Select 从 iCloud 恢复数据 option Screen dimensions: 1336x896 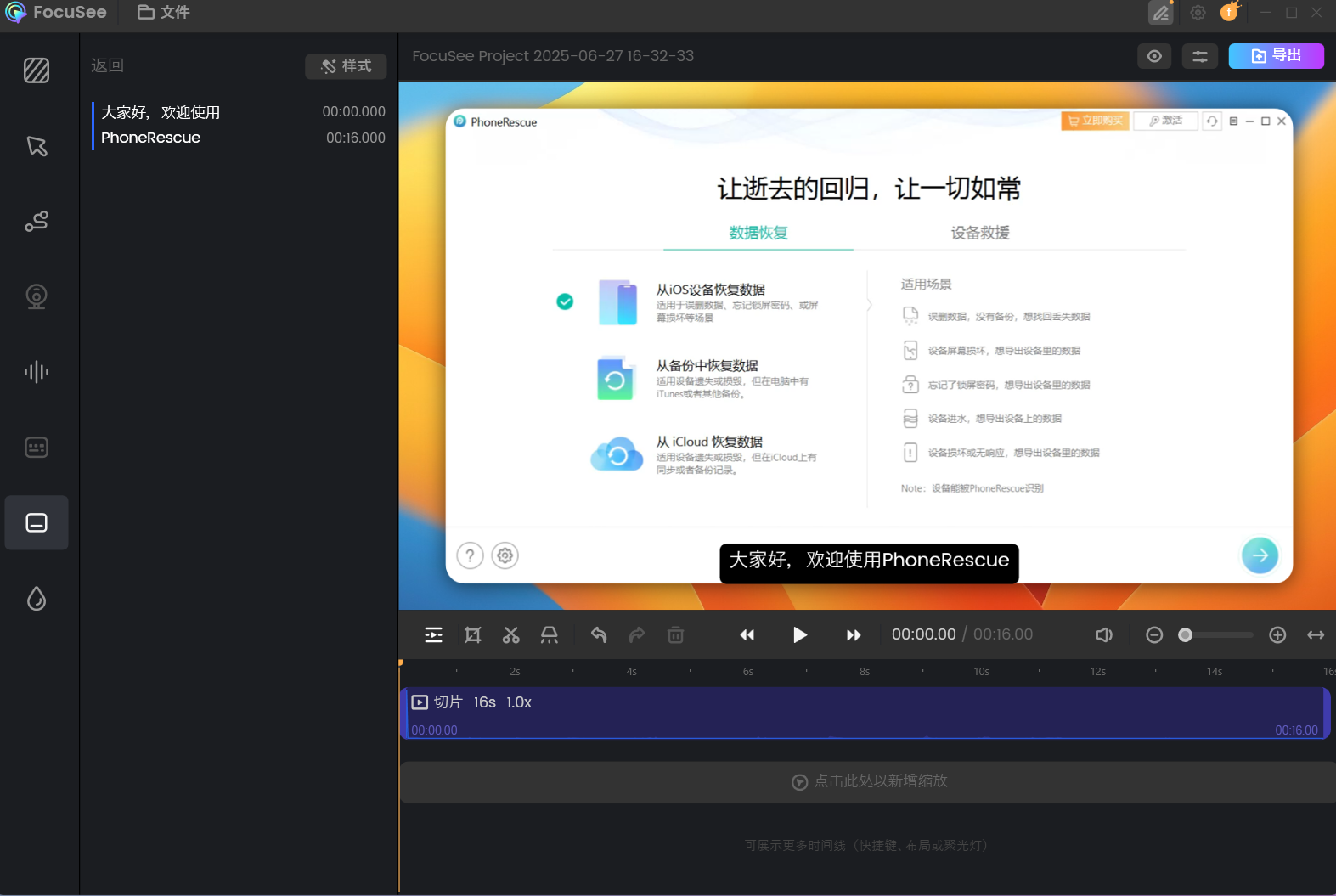tap(705, 454)
